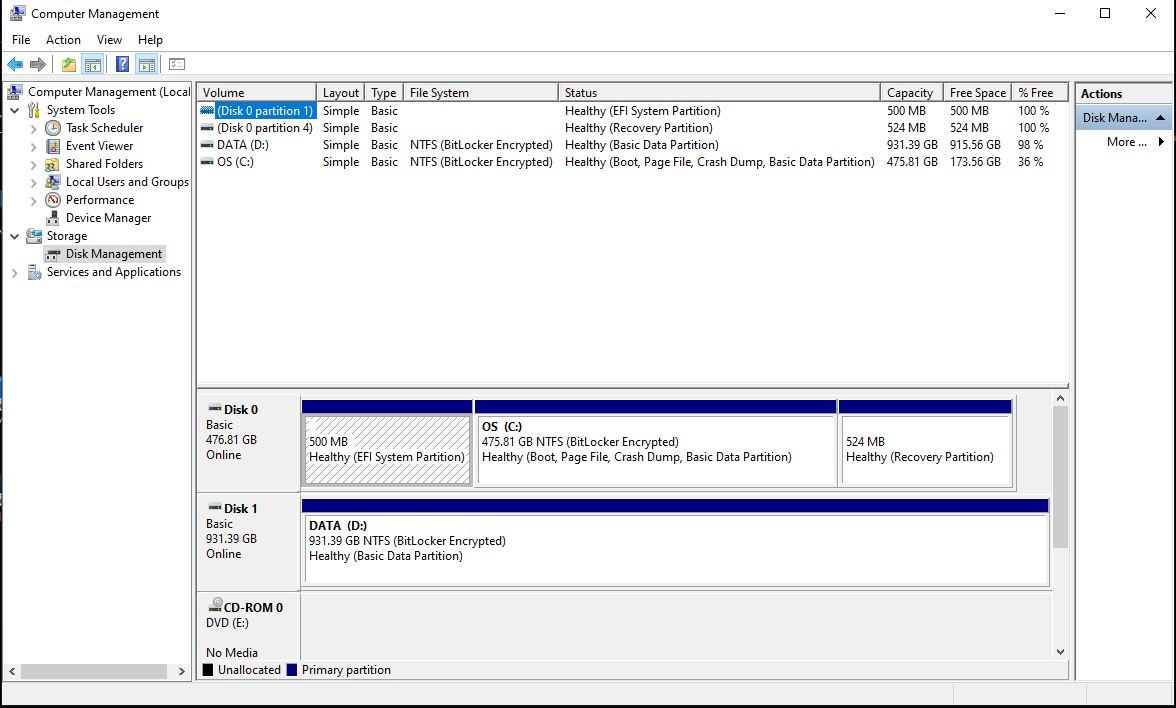Screen dimensions: 1176x708
Task: Click the Computer Management root icon
Action: pos(15,92)
